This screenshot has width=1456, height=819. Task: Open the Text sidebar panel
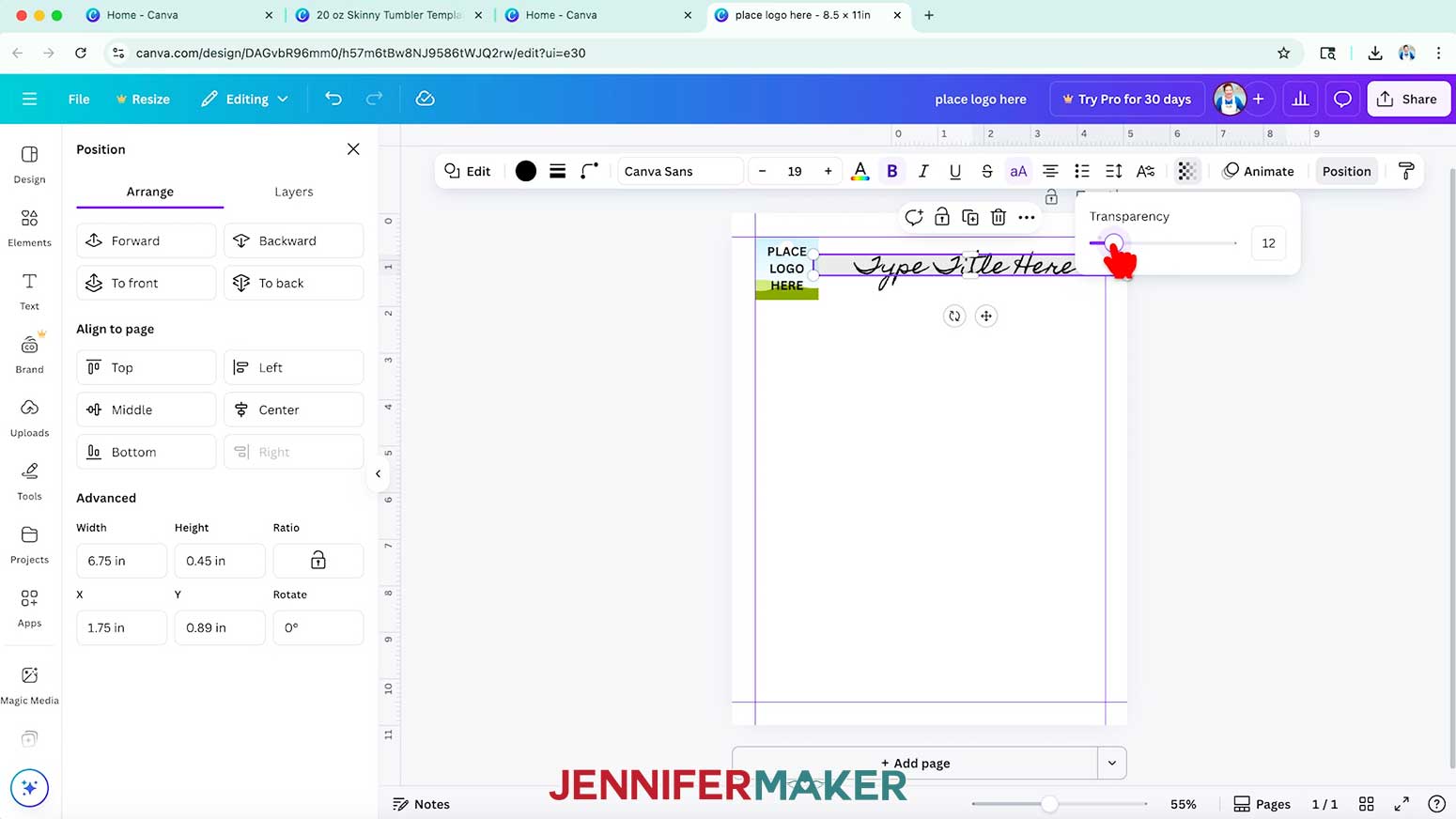[x=29, y=291]
